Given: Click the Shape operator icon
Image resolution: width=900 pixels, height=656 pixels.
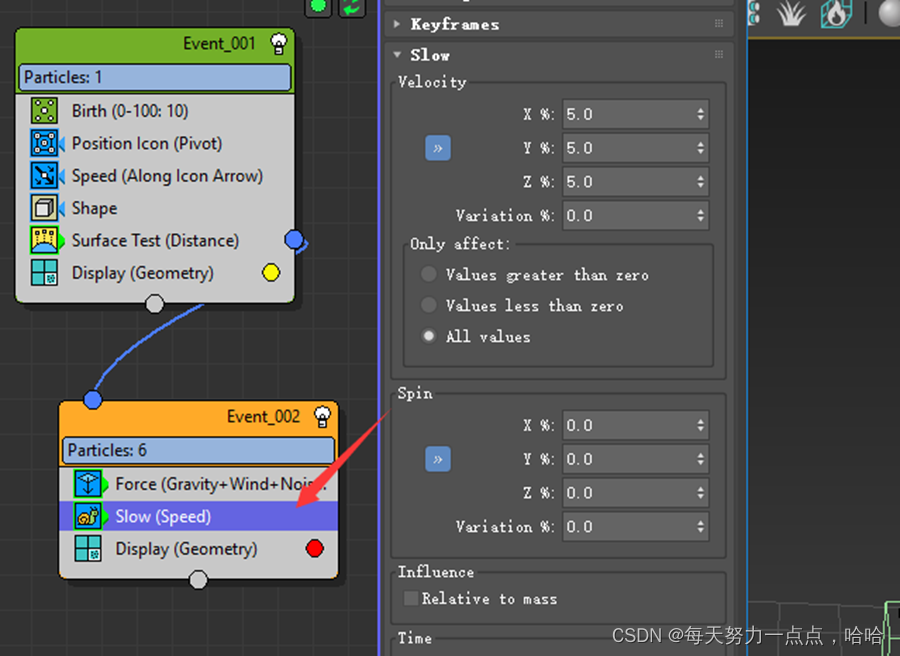Looking at the screenshot, I should 43,208.
